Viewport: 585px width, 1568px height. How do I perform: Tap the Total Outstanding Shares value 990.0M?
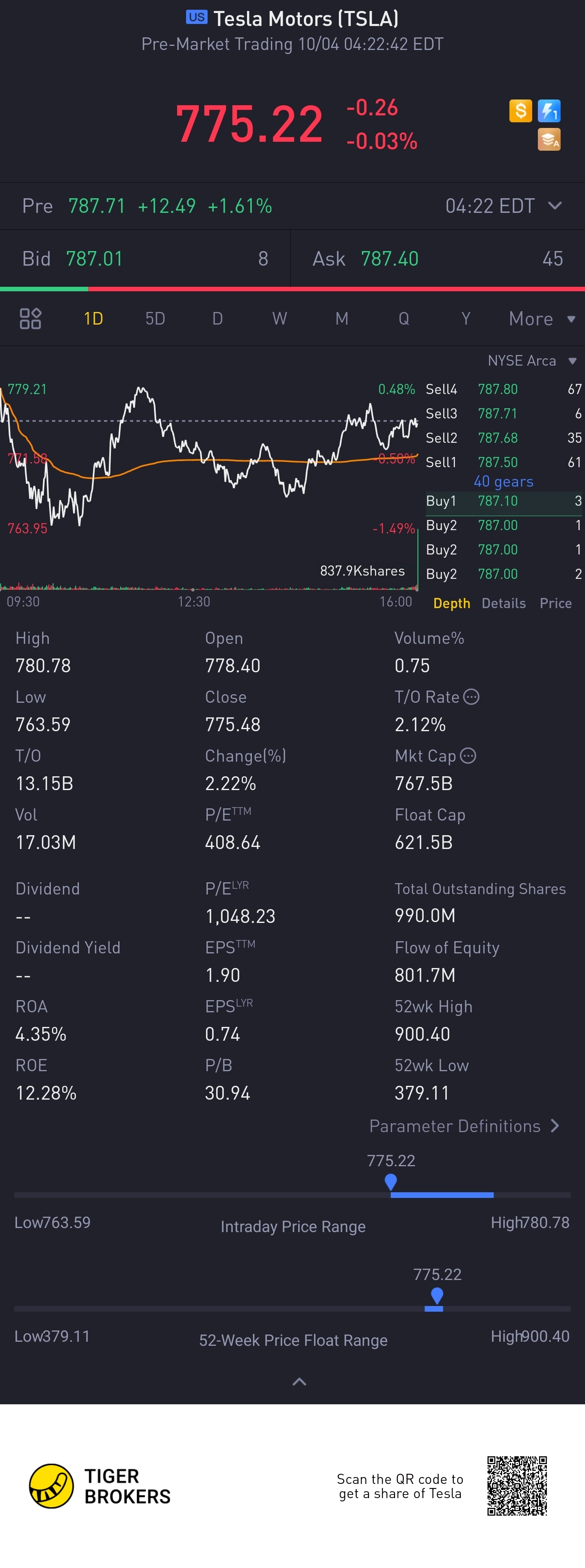pos(425,916)
